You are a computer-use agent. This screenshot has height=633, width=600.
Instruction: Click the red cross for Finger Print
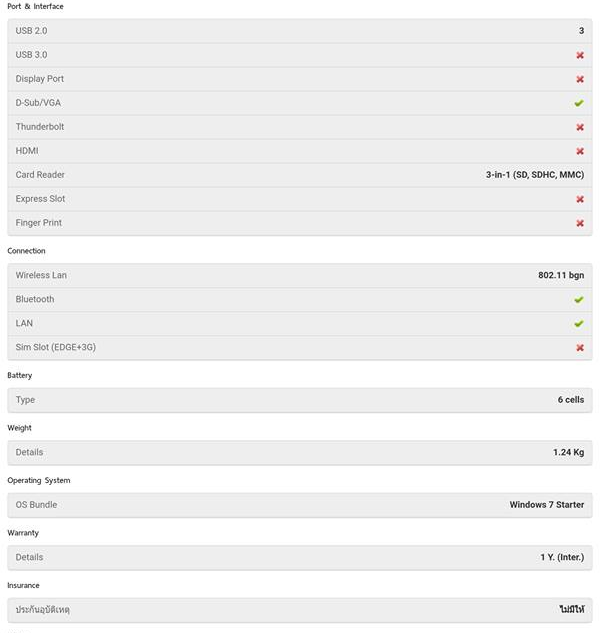(x=580, y=223)
